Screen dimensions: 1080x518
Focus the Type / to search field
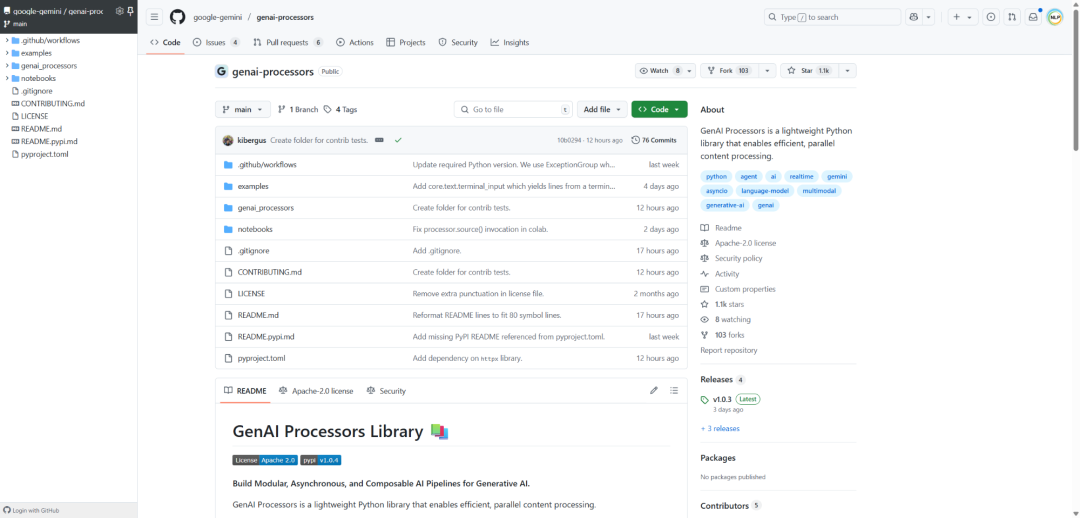tap(832, 17)
